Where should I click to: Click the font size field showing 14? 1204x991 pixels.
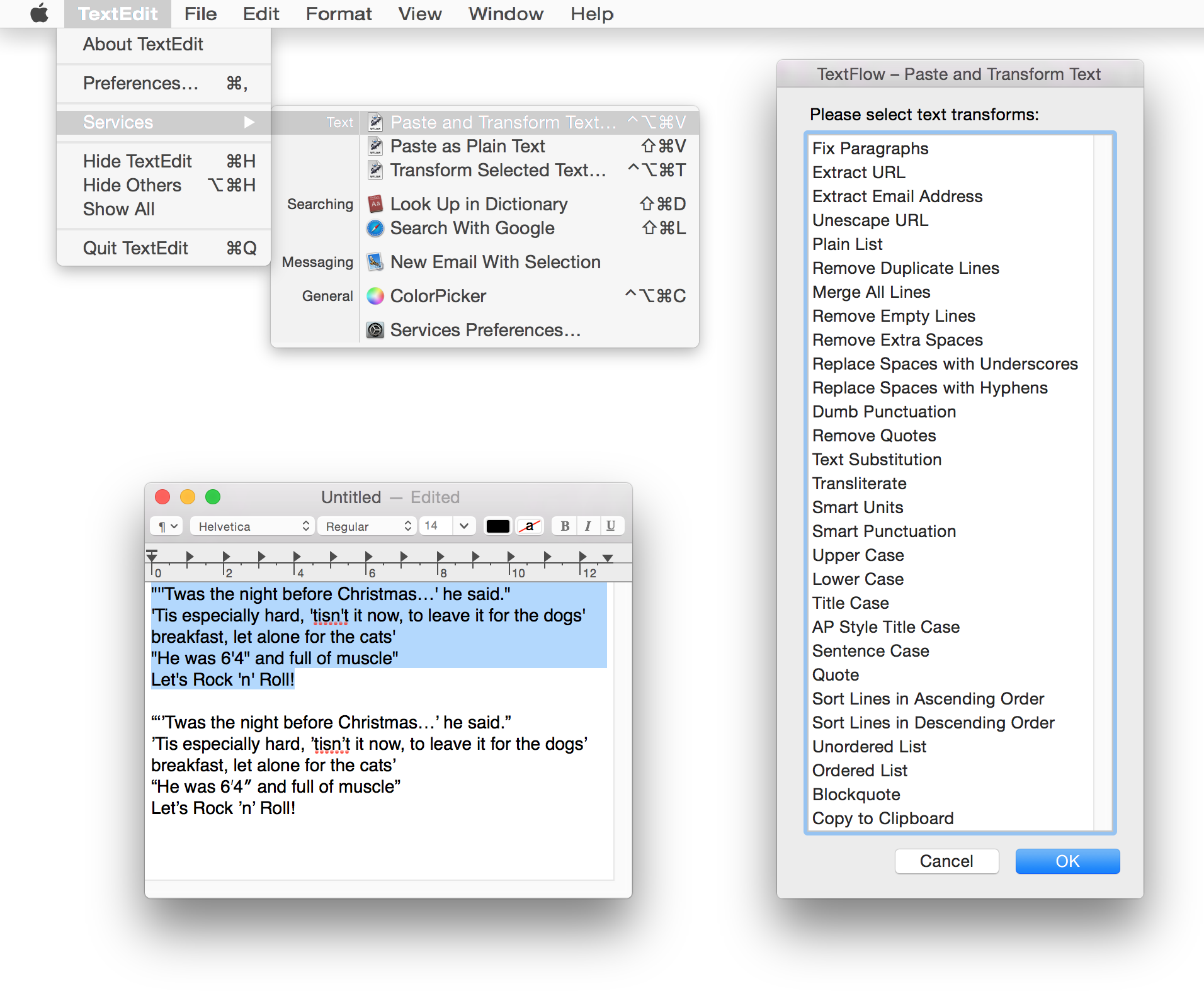pos(436,526)
